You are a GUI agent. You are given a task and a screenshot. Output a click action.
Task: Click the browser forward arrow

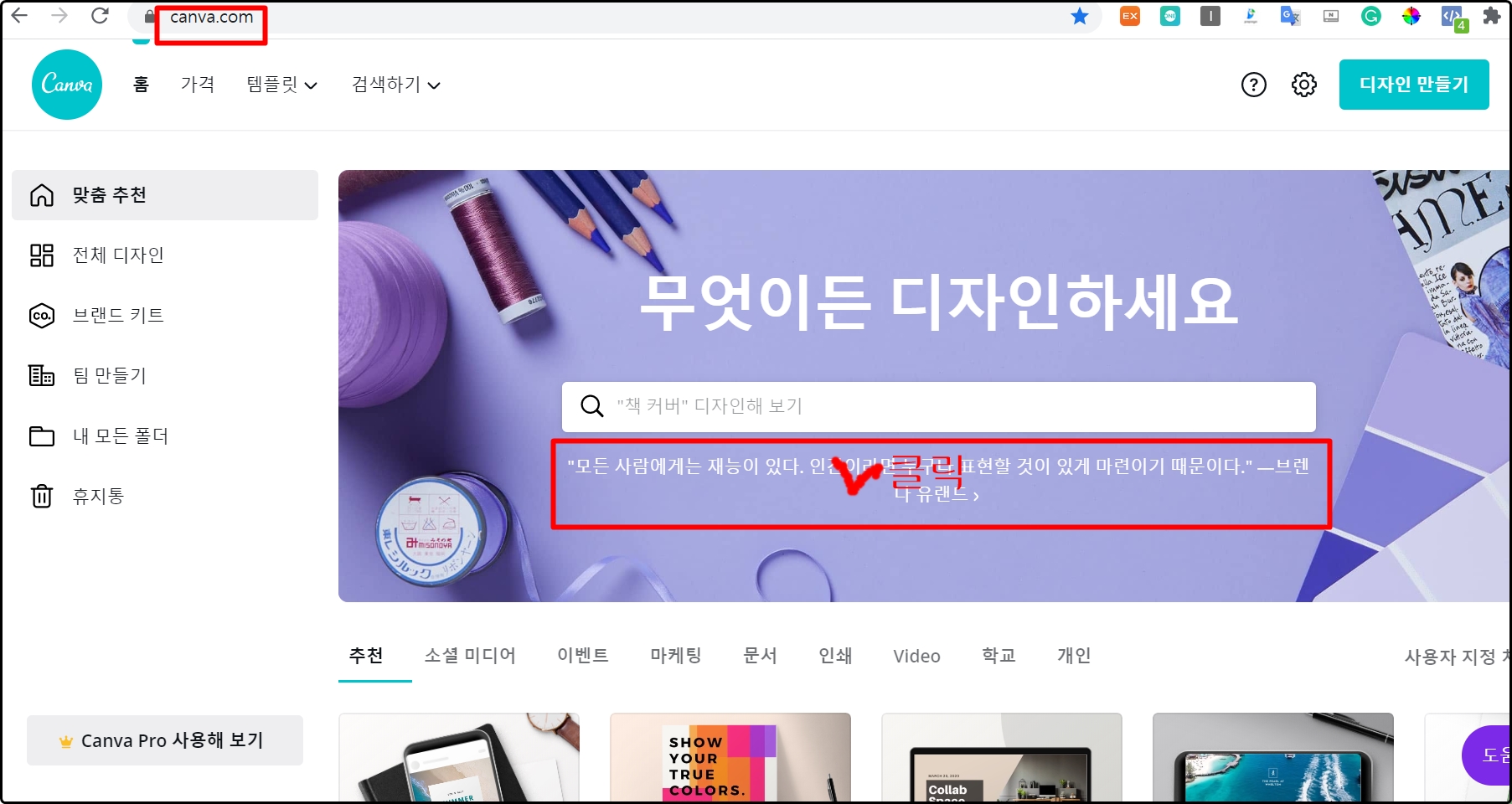(59, 15)
